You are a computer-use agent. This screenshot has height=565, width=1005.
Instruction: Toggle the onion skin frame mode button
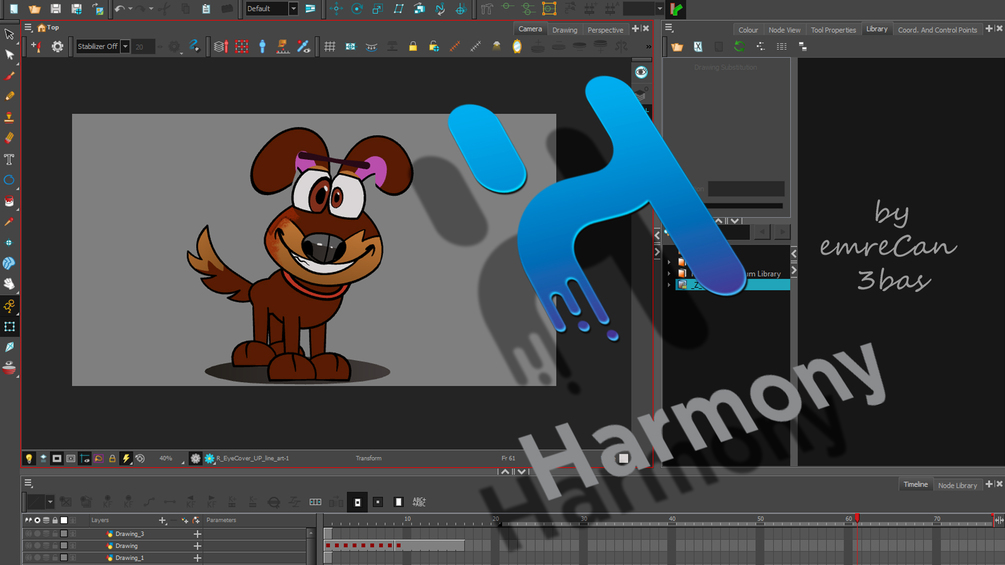(x=358, y=502)
